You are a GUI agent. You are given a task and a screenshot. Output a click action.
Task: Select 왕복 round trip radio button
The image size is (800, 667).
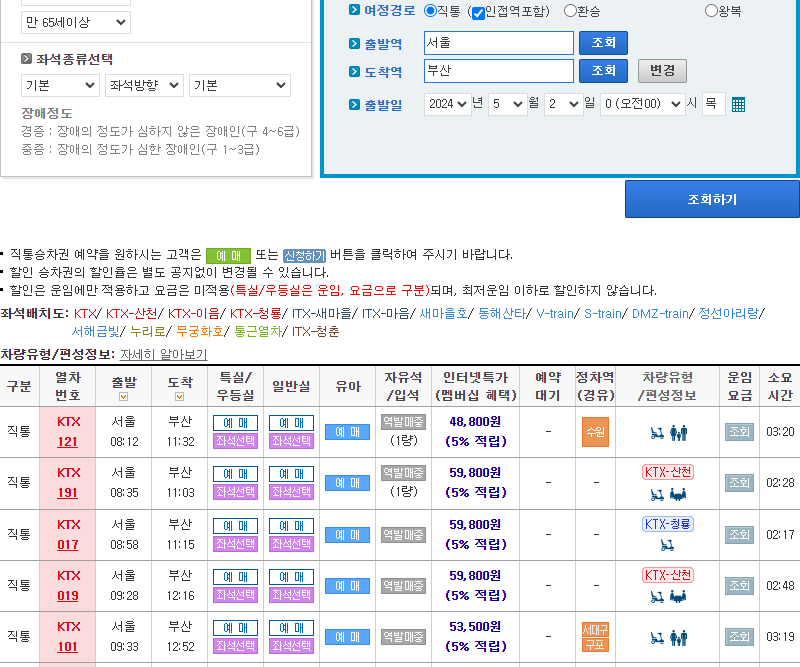(711, 11)
